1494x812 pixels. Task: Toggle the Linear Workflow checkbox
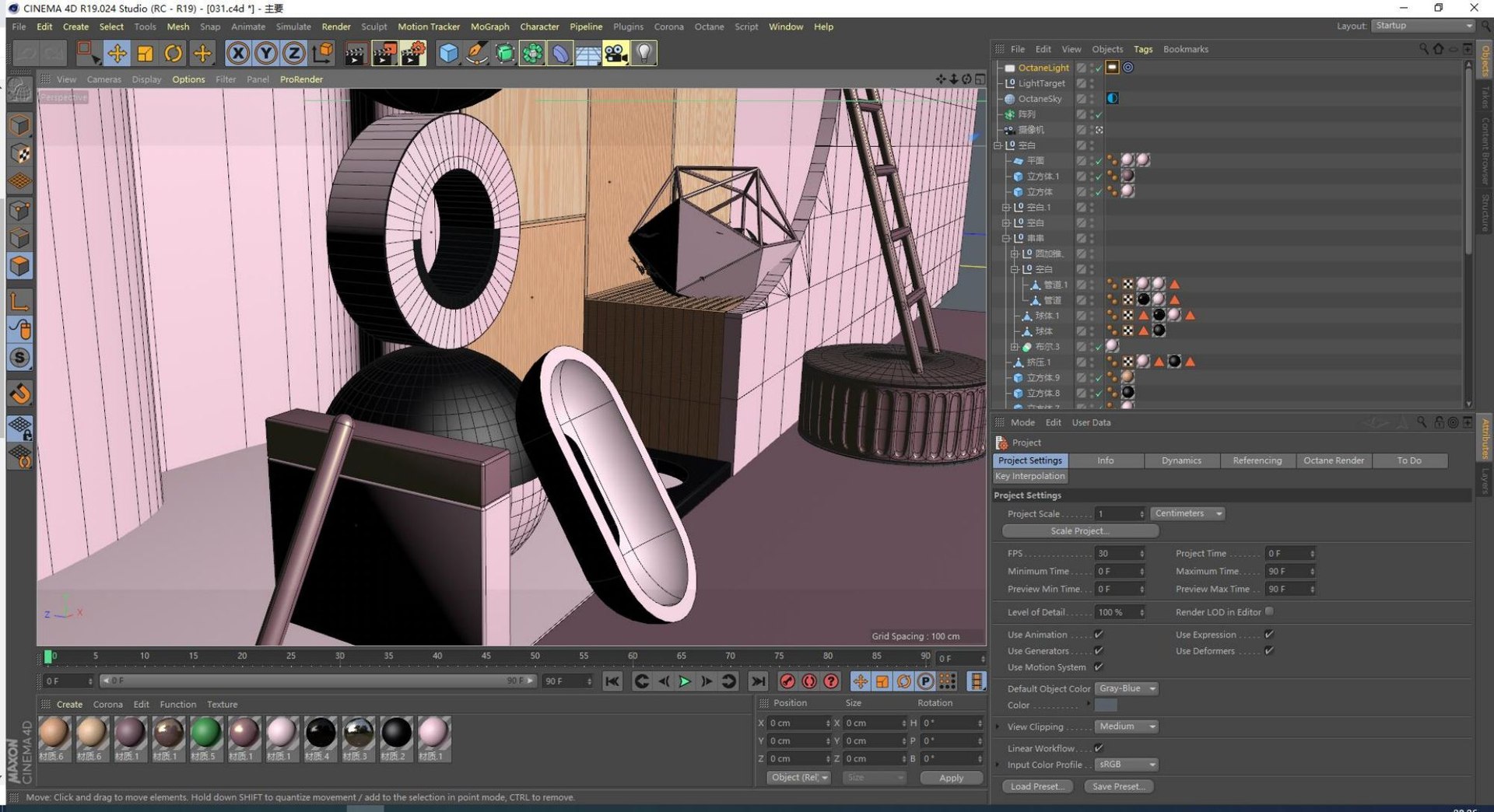point(1099,748)
